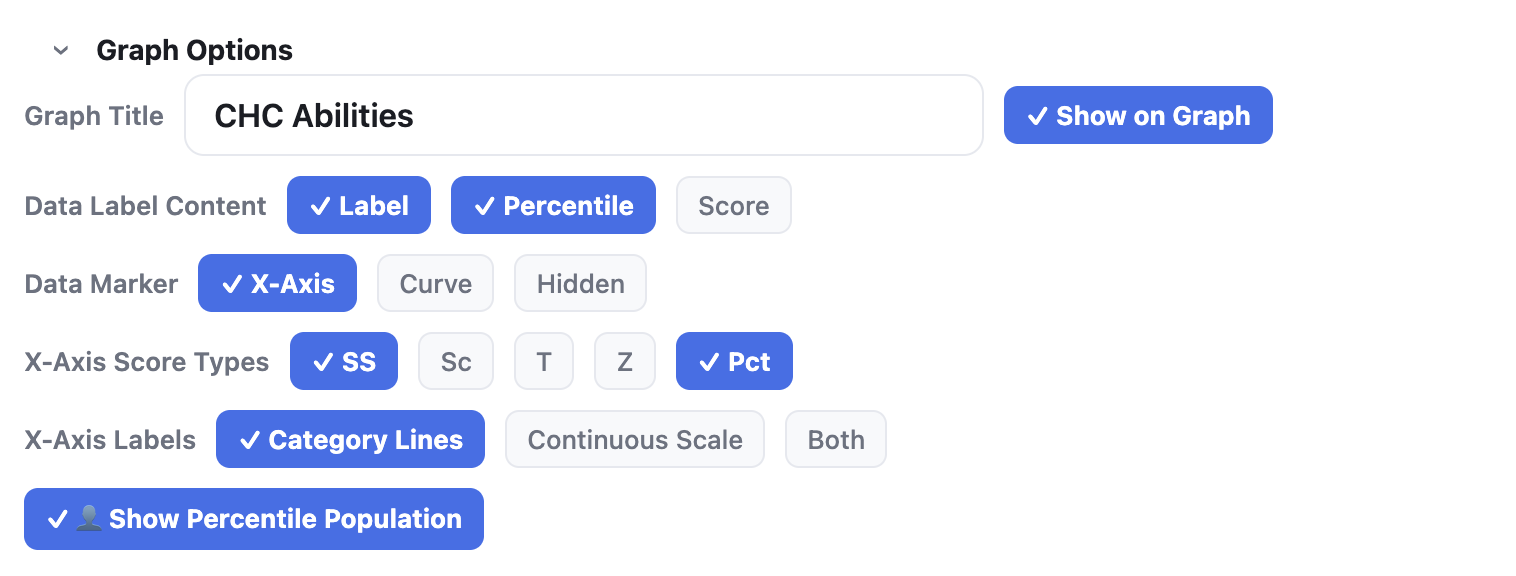
Task: Turn off the SS score type
Action: point(344,361)
